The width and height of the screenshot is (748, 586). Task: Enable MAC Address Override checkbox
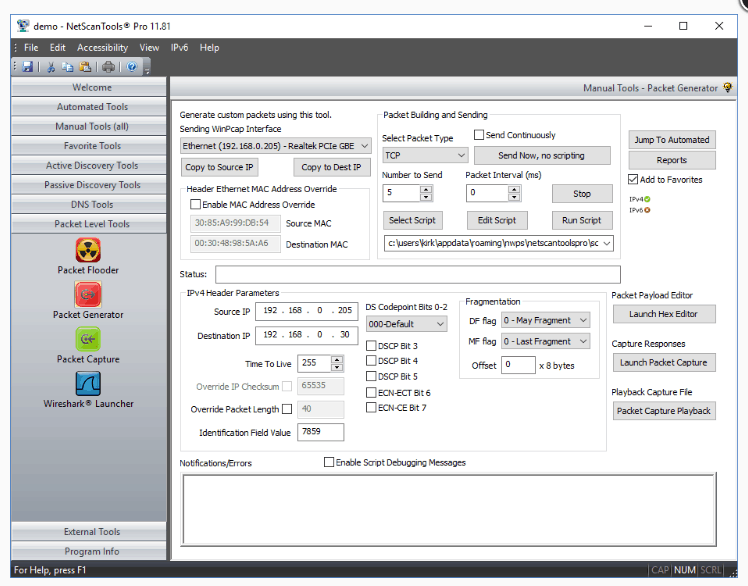coord(195,204)
